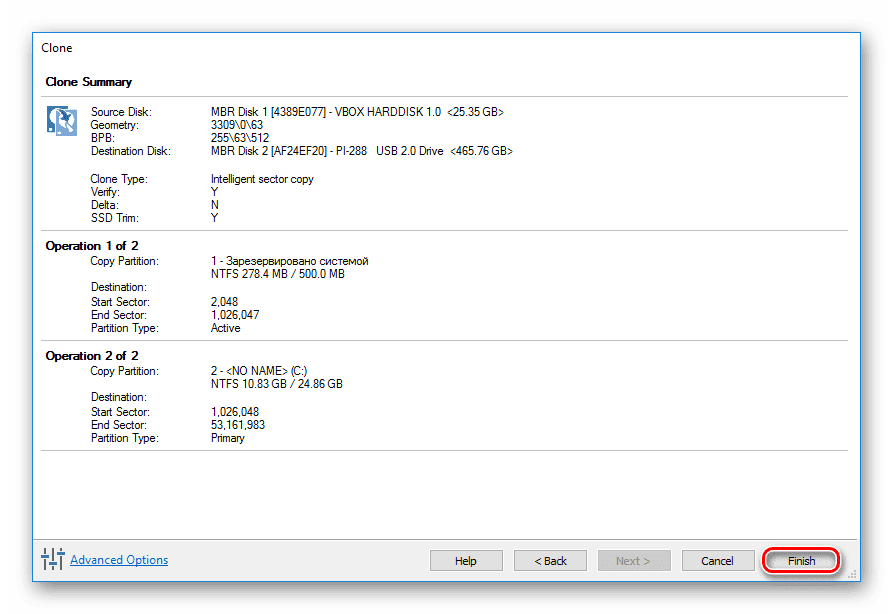Select the Geometry value 3309\0\63

(x=237, y=125)
